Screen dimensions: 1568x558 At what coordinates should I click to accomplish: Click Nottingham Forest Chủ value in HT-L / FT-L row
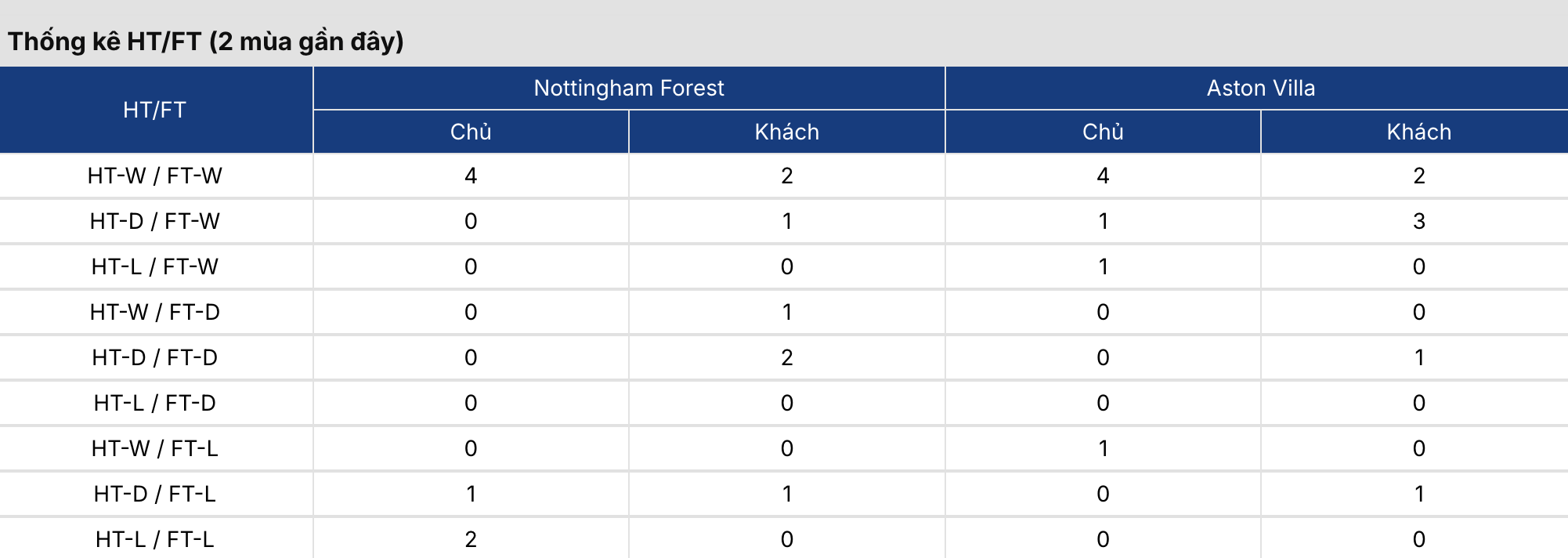(471, 539)
